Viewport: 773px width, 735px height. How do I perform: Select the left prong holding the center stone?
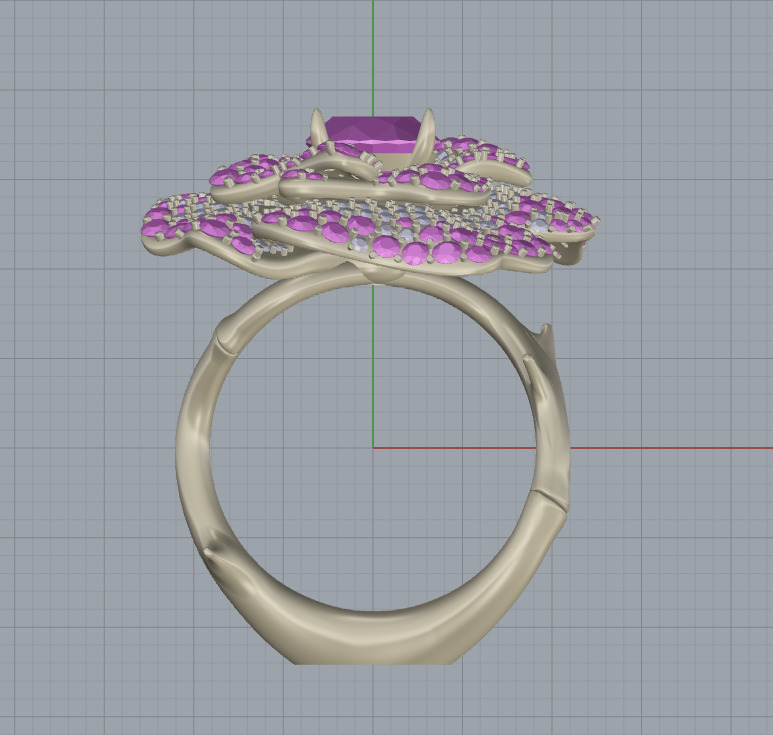click(317, 129)
